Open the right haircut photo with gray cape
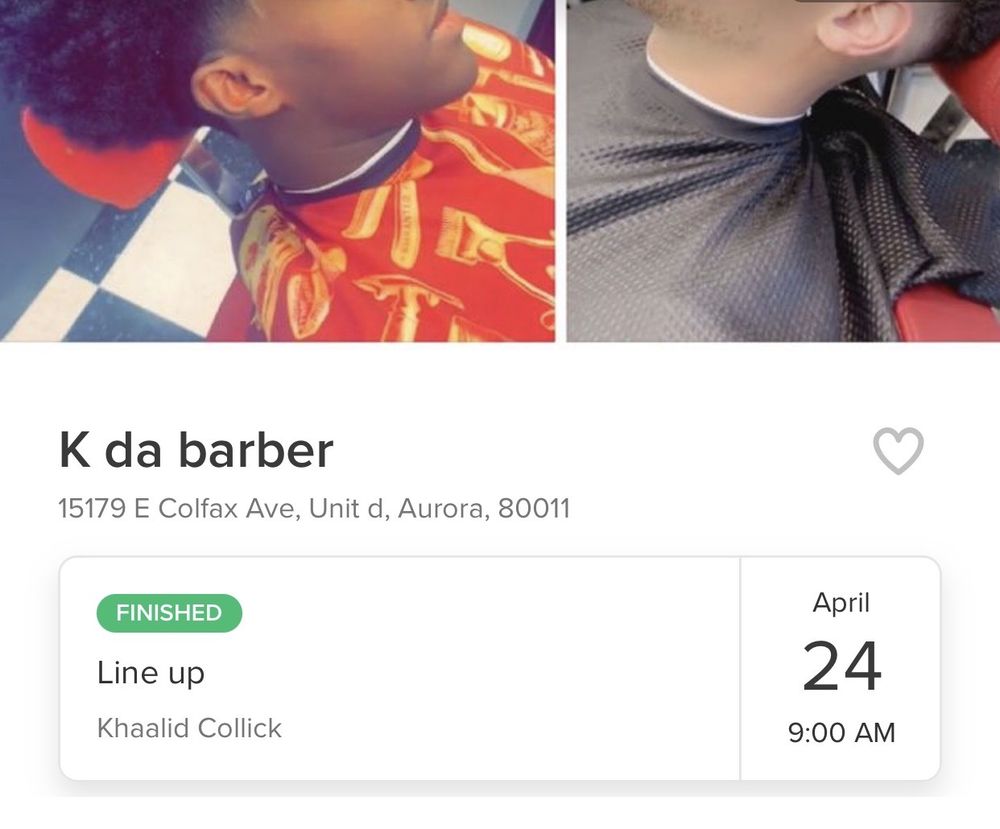 coord(783,171)
